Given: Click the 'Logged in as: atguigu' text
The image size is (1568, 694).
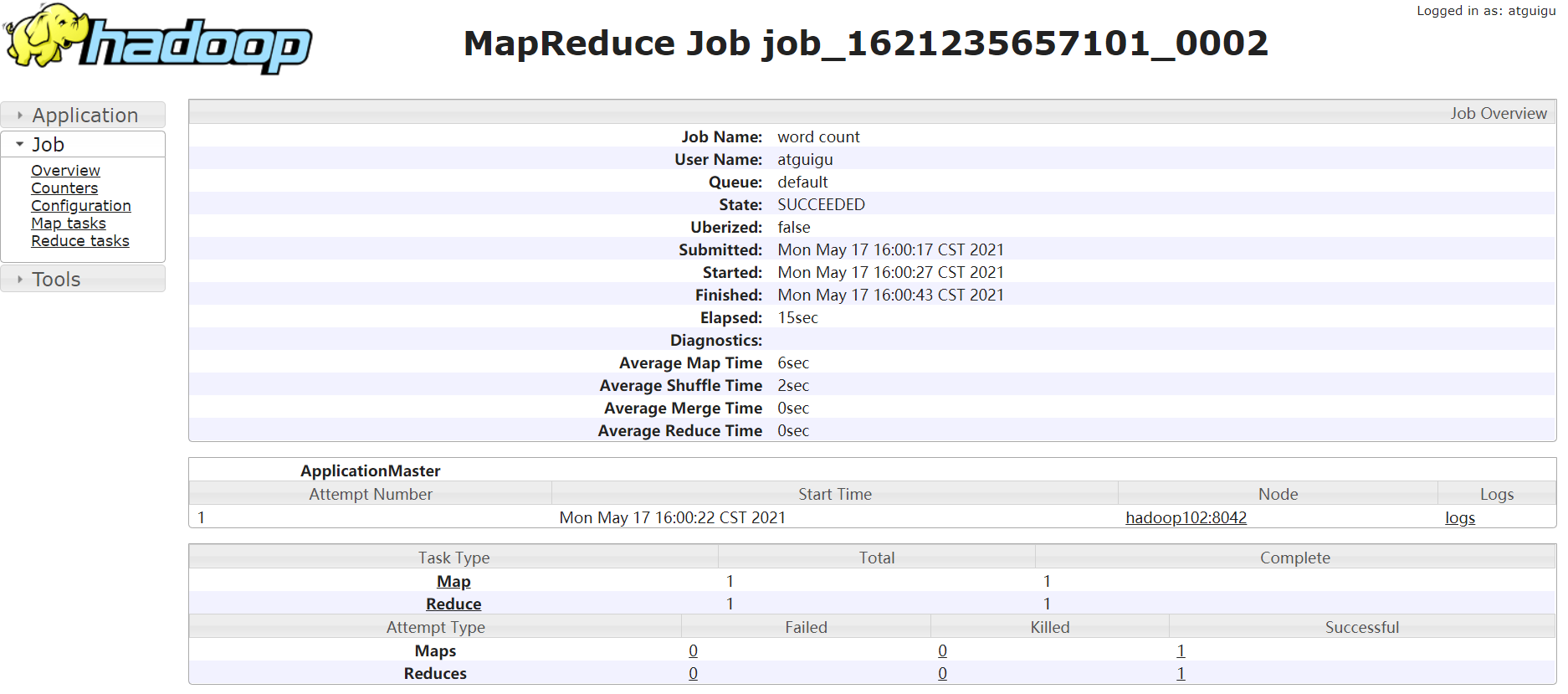Looking at the screenshot, I should pyautogui.click(x=1486, y=11).
